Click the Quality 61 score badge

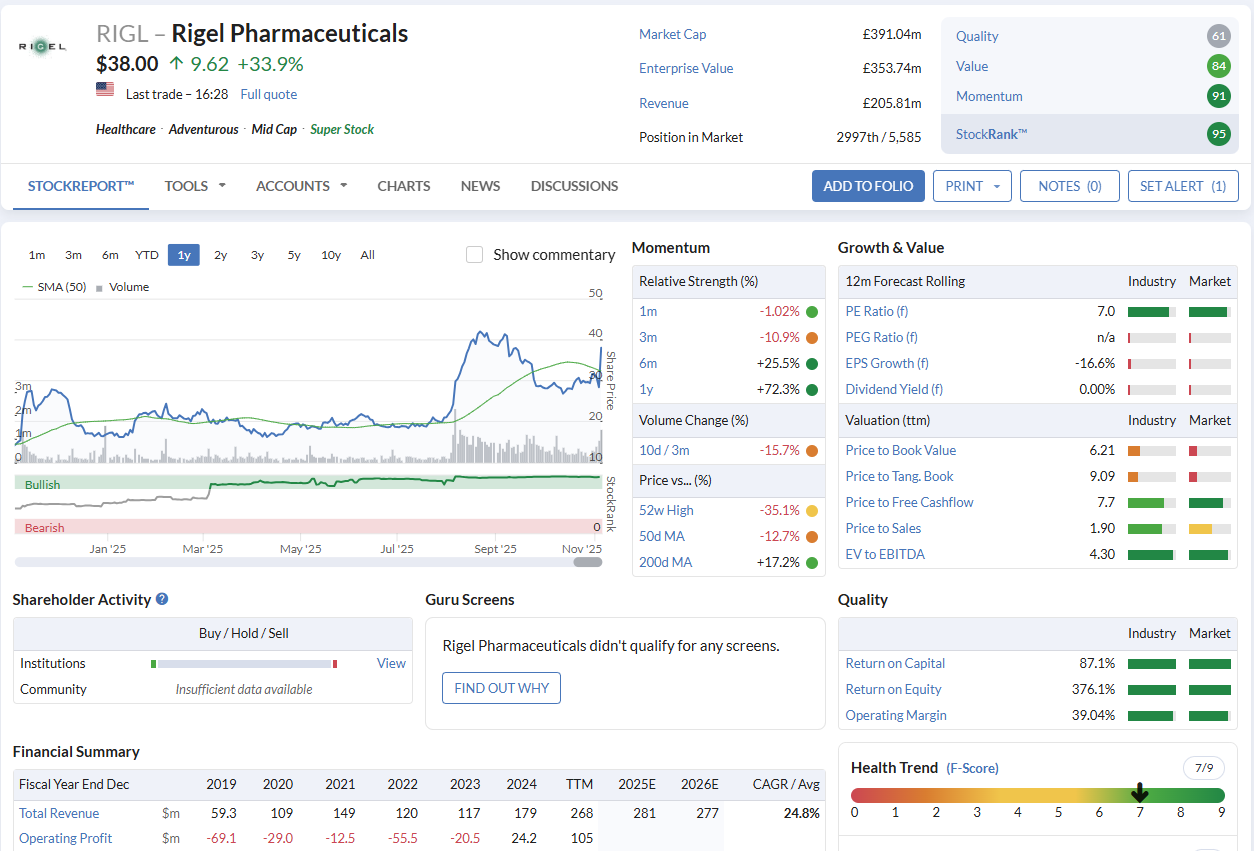click(1218, 37)
